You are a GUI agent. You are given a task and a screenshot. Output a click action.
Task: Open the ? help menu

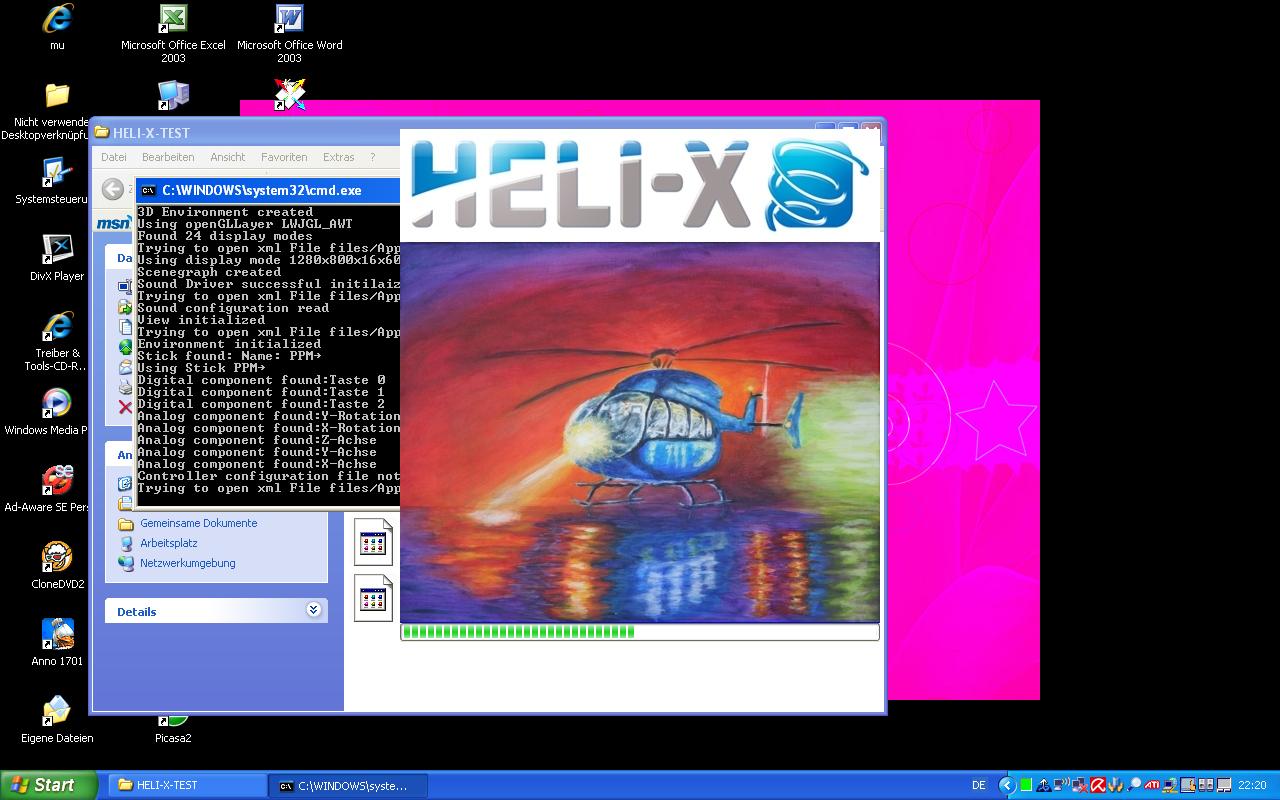(372, 157)
